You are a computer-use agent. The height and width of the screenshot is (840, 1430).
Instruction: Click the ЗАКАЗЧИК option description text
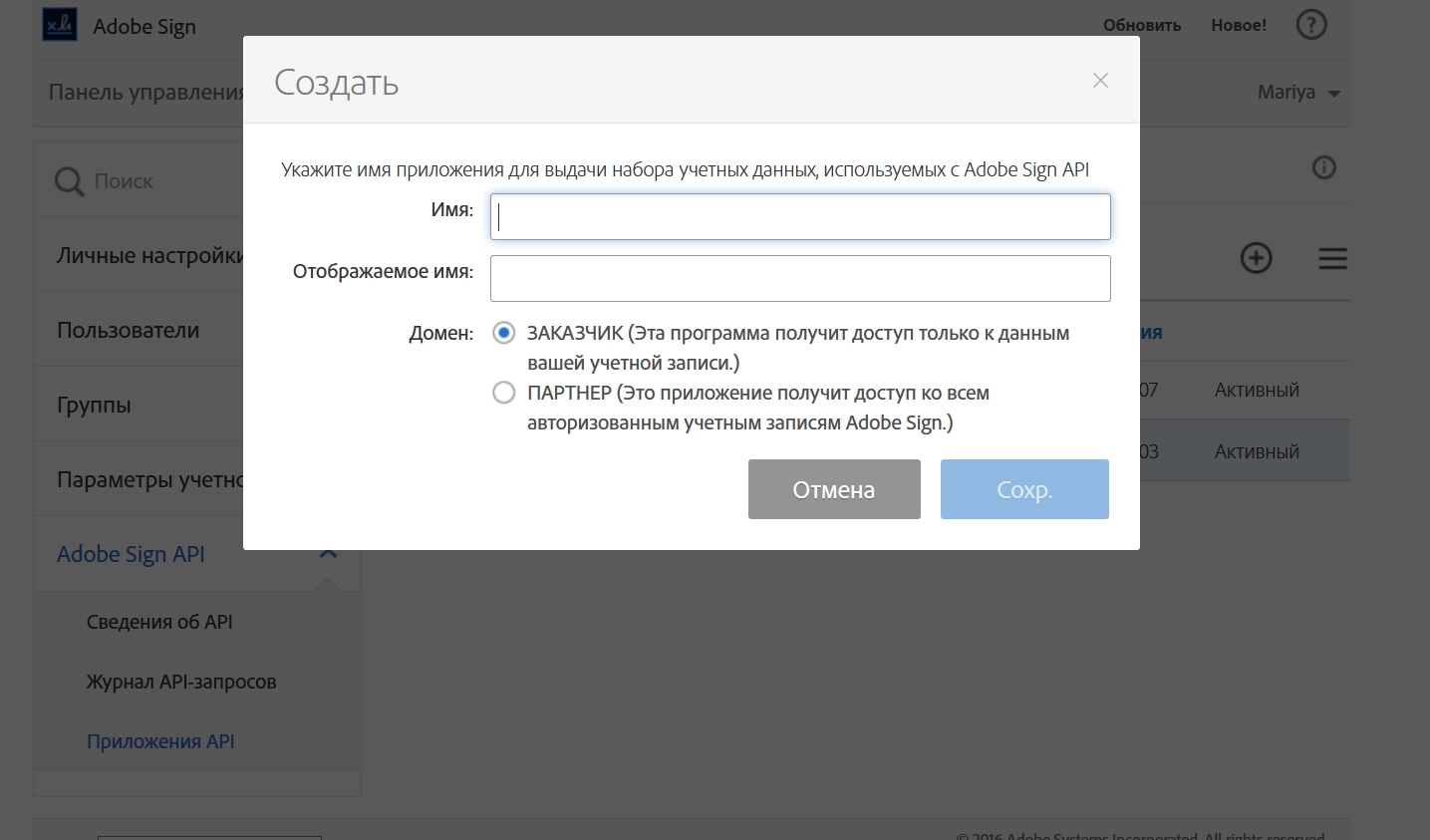[x=798, y=348]
